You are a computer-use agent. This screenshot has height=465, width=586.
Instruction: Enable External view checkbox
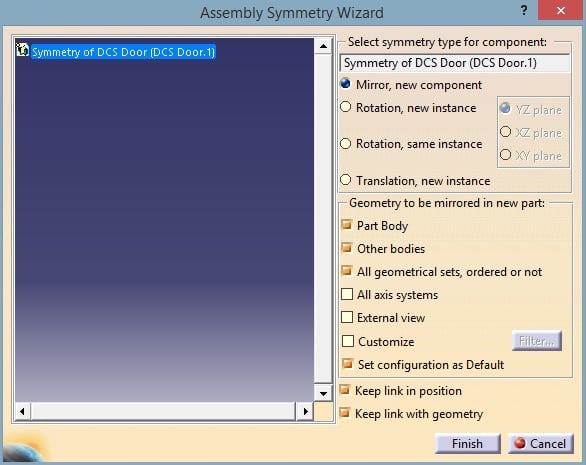(x=347, y=317)
